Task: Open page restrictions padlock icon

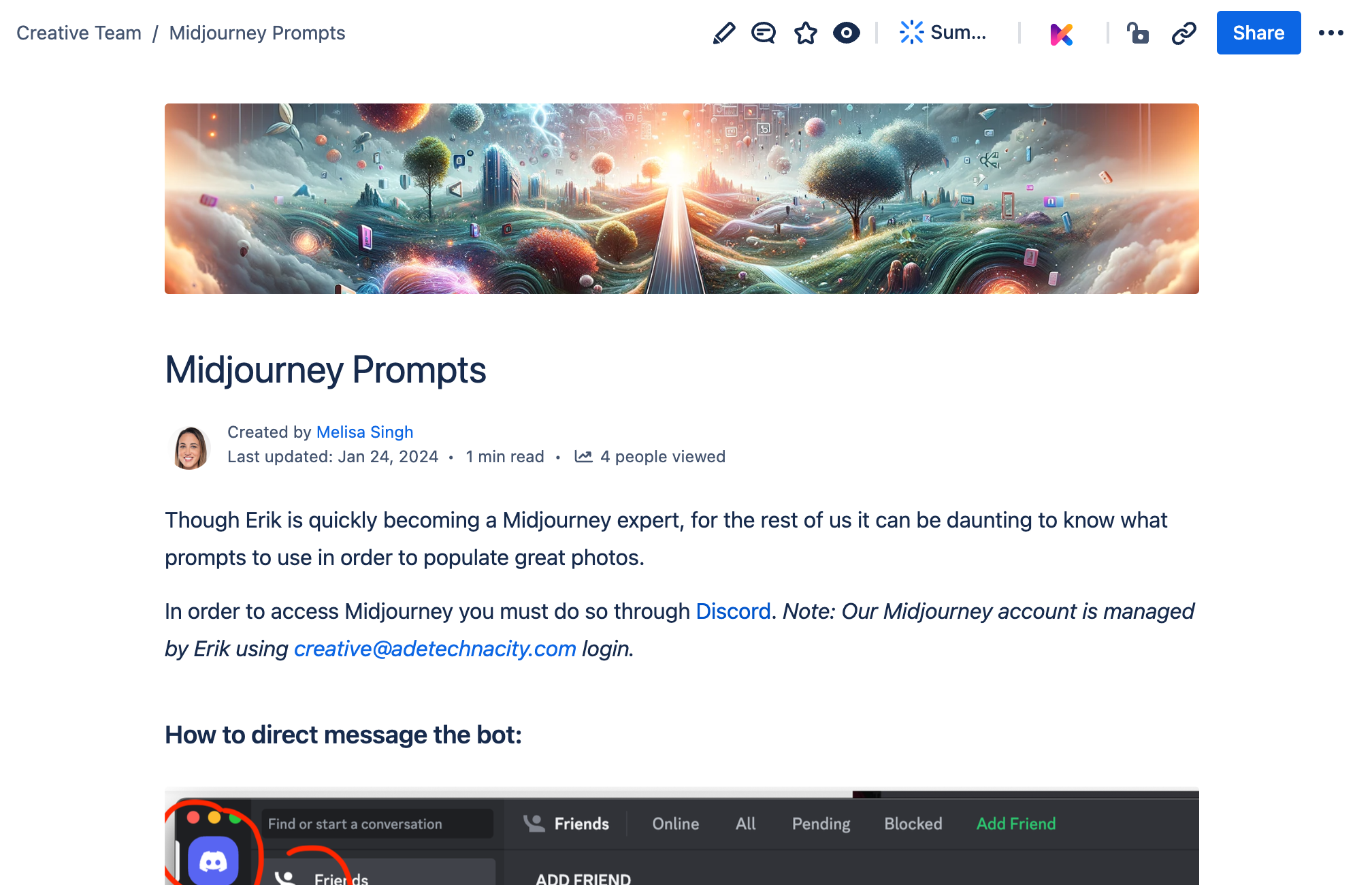Action: point(1138,33)
